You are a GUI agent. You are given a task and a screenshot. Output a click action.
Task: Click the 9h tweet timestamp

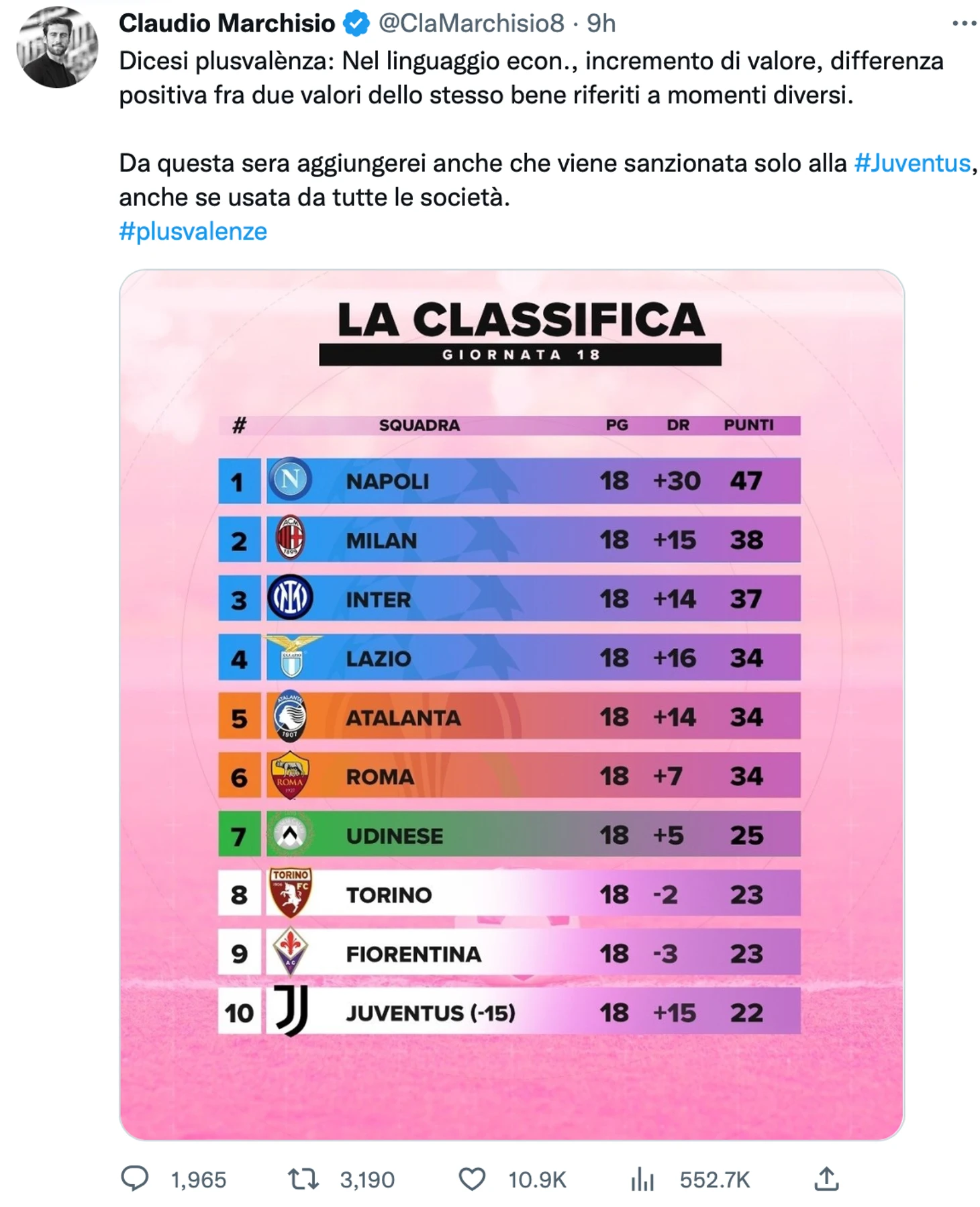click(x=601, y=23)
